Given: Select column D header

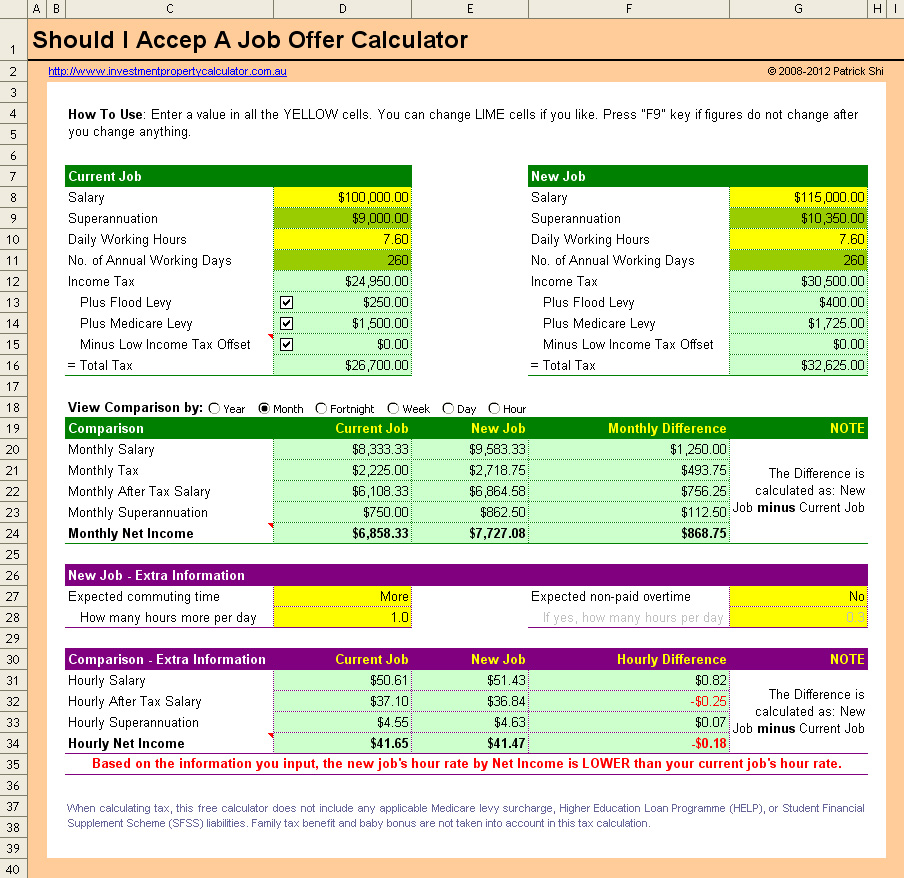Looking at the screenshot, I should (342, 9).
